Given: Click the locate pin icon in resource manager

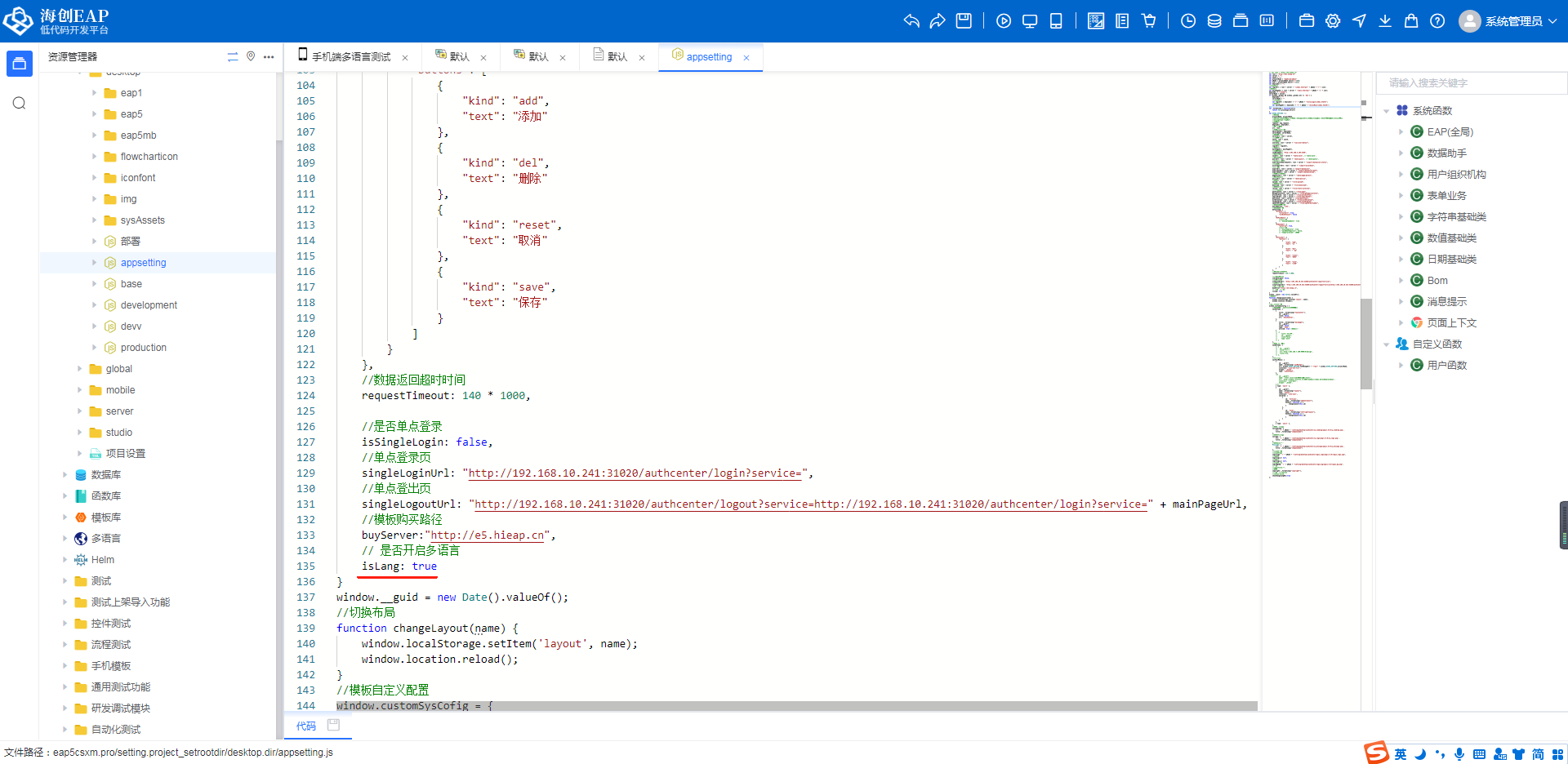Looking at the screenshot, I should pyautogui.click(x=251, y=56).
